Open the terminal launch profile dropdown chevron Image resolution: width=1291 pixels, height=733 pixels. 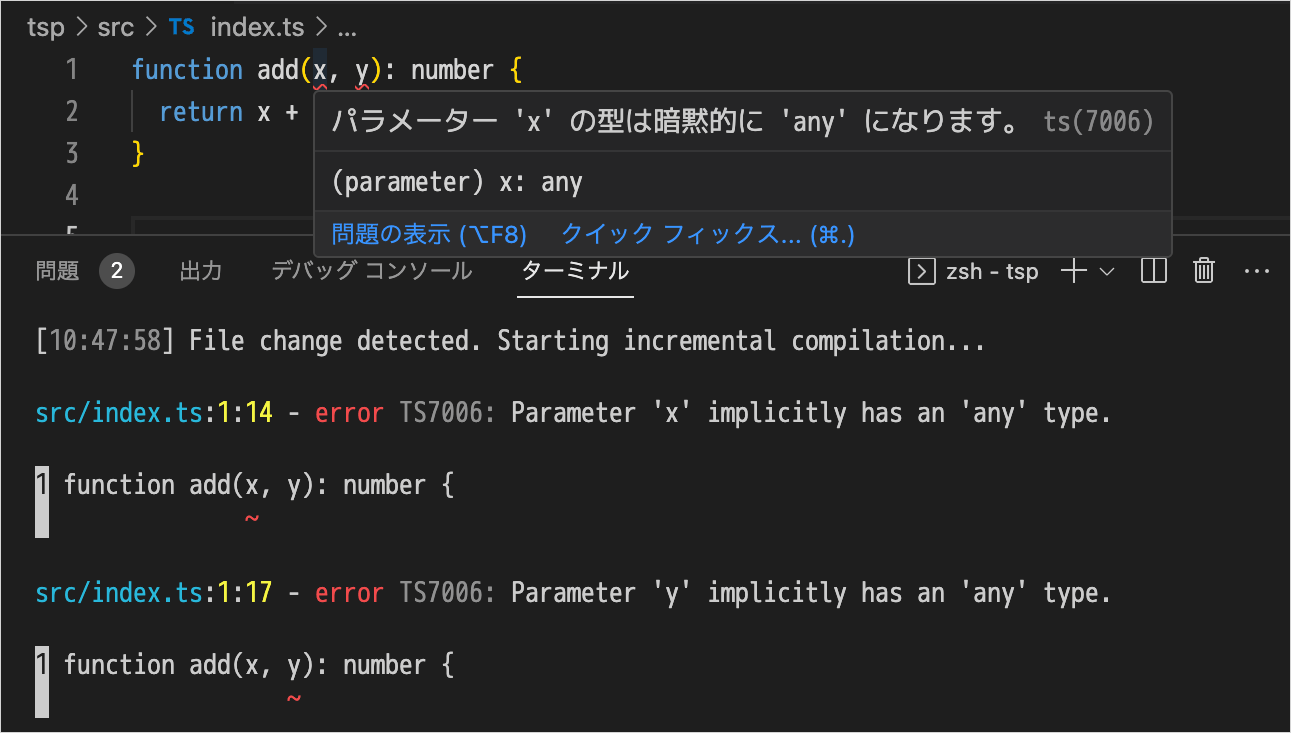(1107, 271)
